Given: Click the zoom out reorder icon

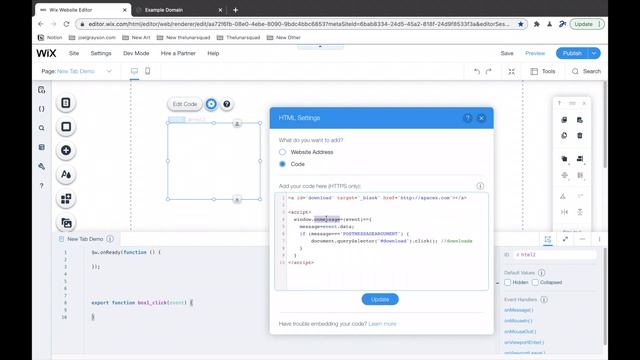Looking at the screenshot, I should click(511, 71).
